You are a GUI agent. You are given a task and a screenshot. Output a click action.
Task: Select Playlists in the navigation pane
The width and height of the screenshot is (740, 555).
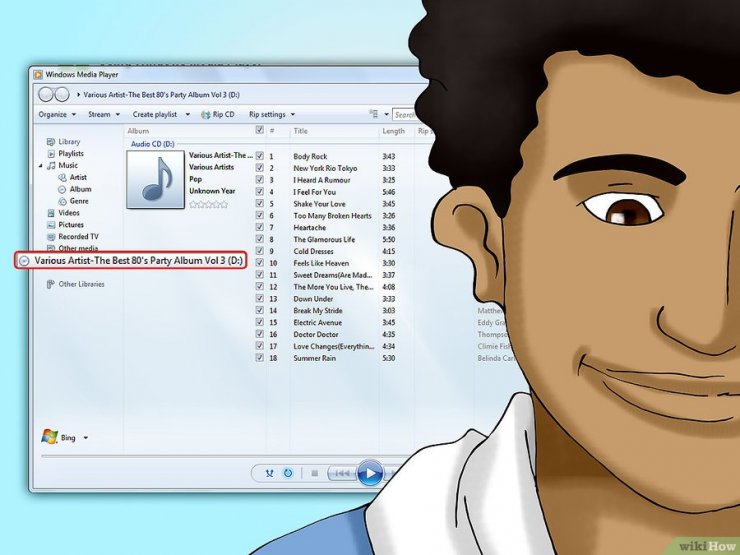coord(71,154)
